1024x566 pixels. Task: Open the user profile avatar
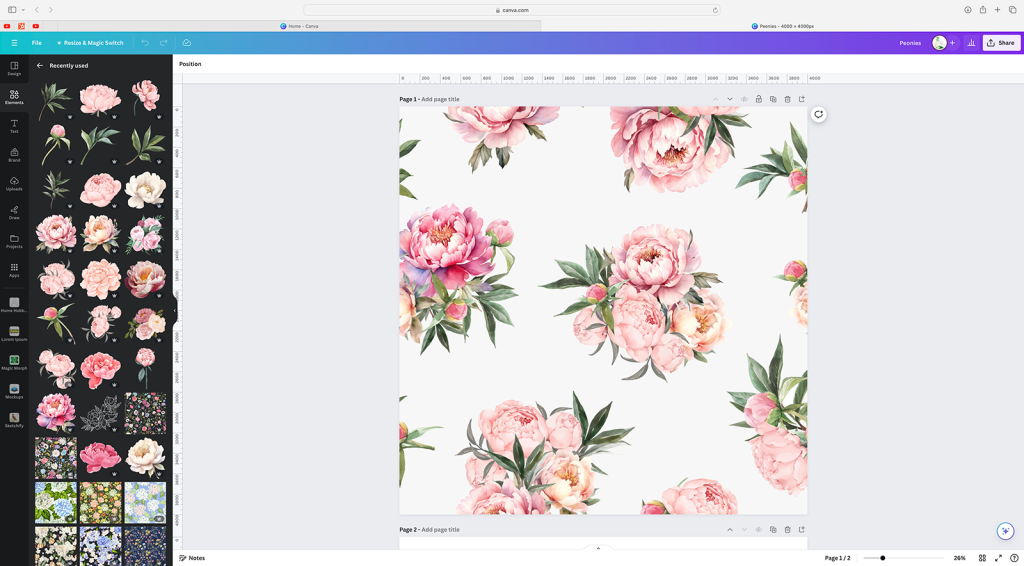939,42
